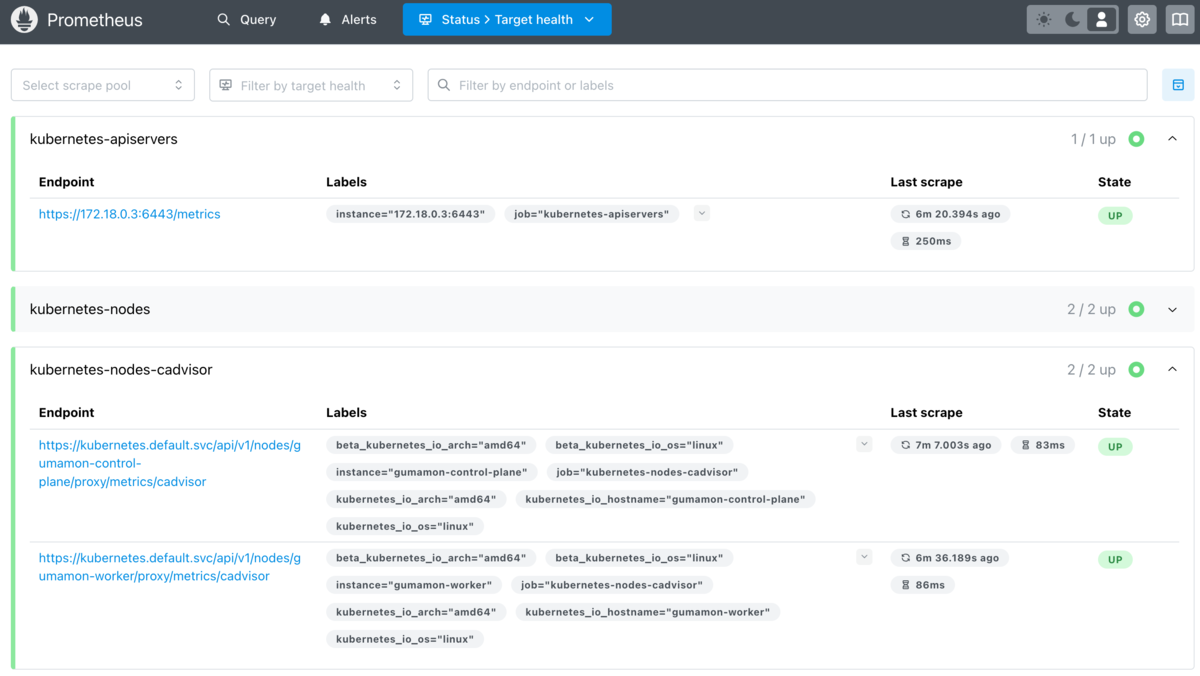Viewport: 1200px width, 676px height.
Task: Click the UP state badge for gumamon-worker target
Action: tap(1115, 560)
